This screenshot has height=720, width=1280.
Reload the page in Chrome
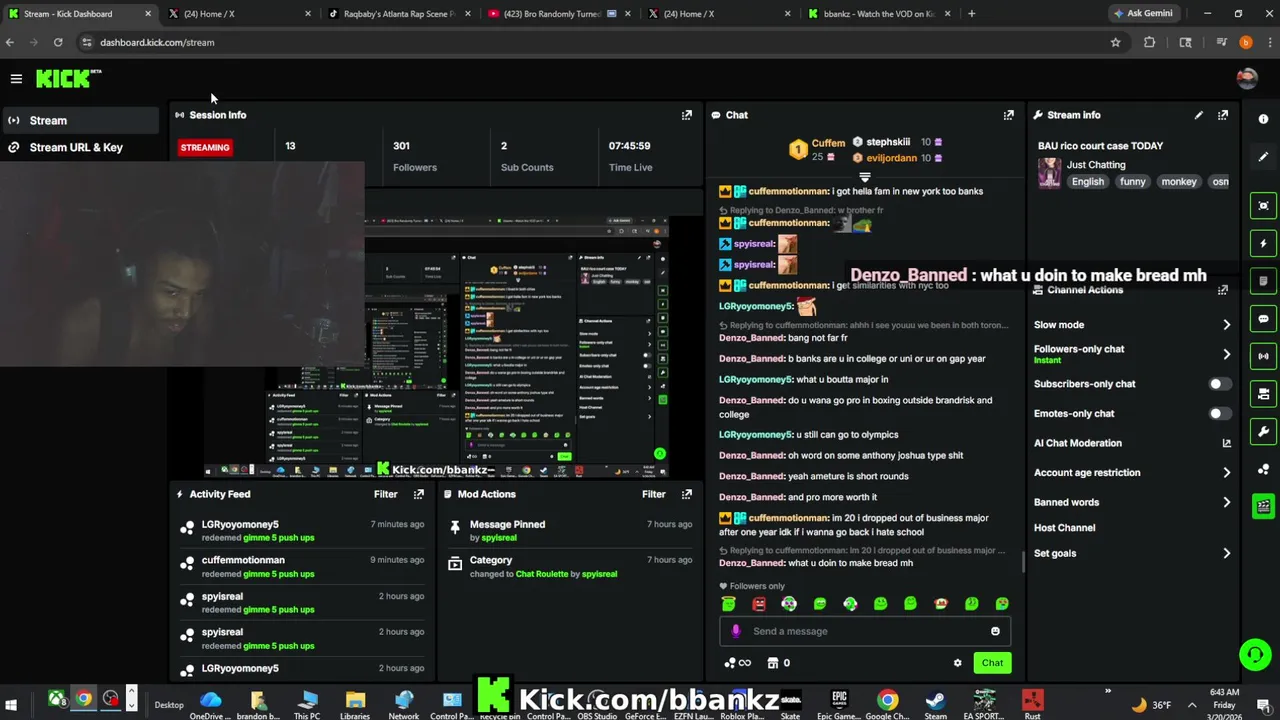pyautogui.click(x=58, y=42)
